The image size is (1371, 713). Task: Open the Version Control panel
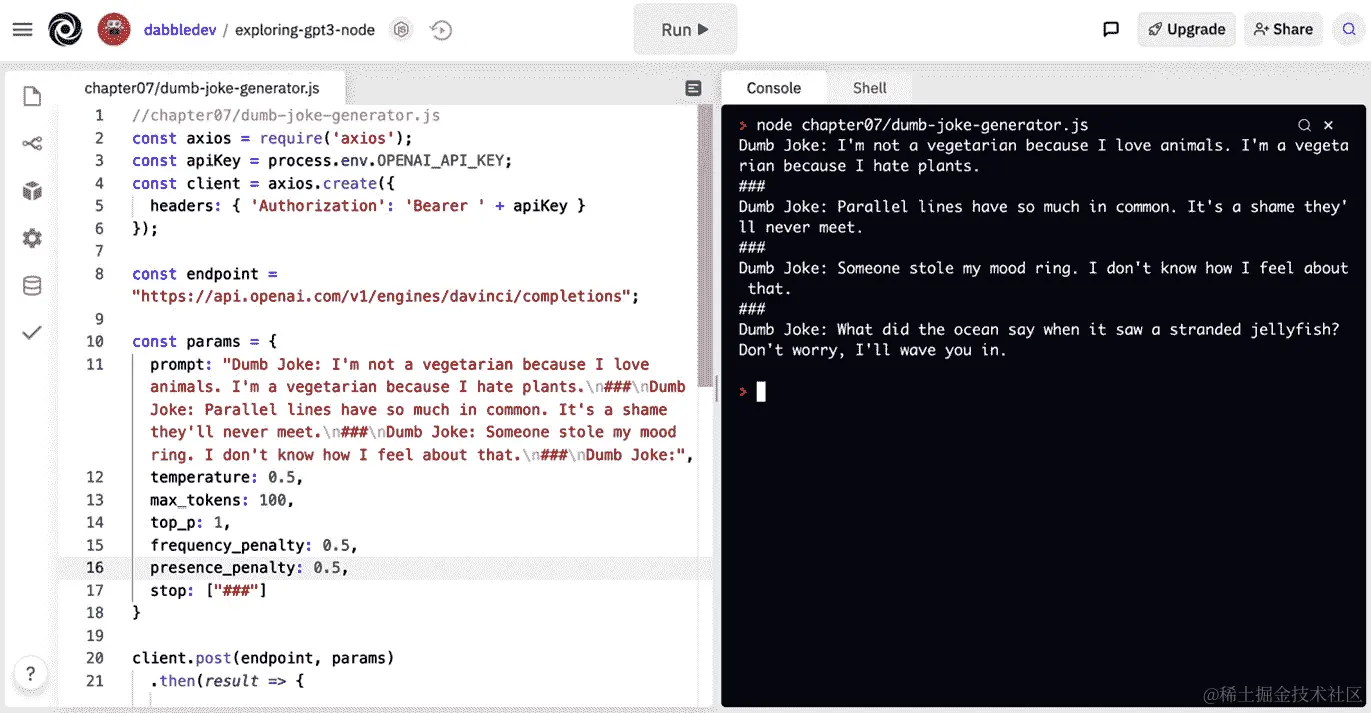tap(31, 143)
